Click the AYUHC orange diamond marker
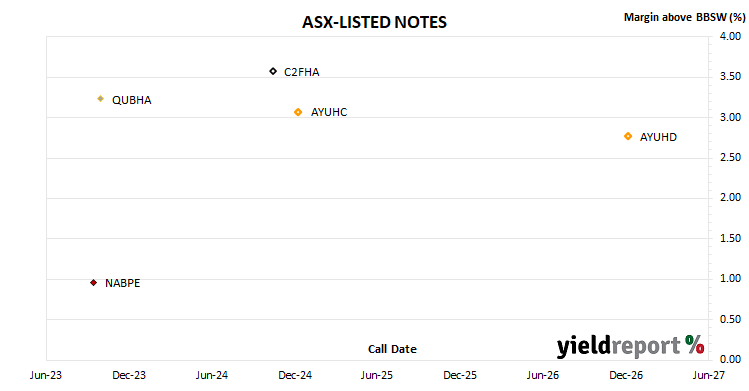 [x=298, y=112]
